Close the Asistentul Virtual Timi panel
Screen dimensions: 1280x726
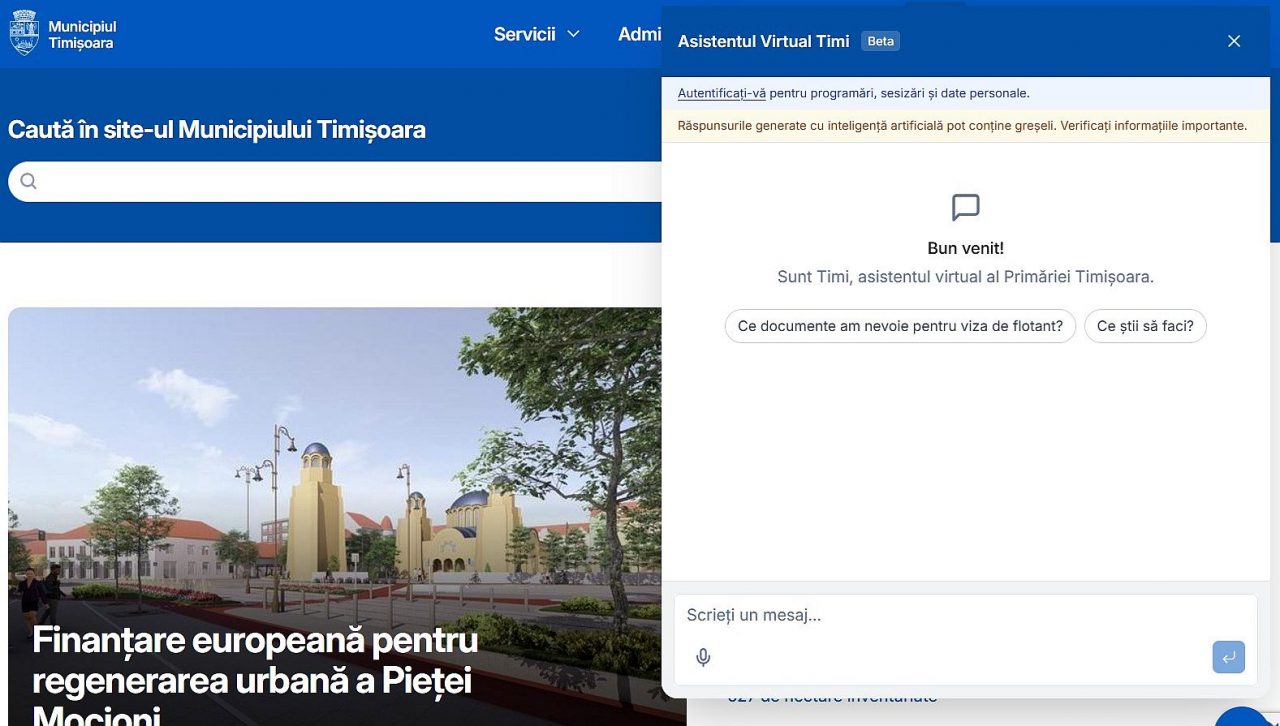(1234, 41)
